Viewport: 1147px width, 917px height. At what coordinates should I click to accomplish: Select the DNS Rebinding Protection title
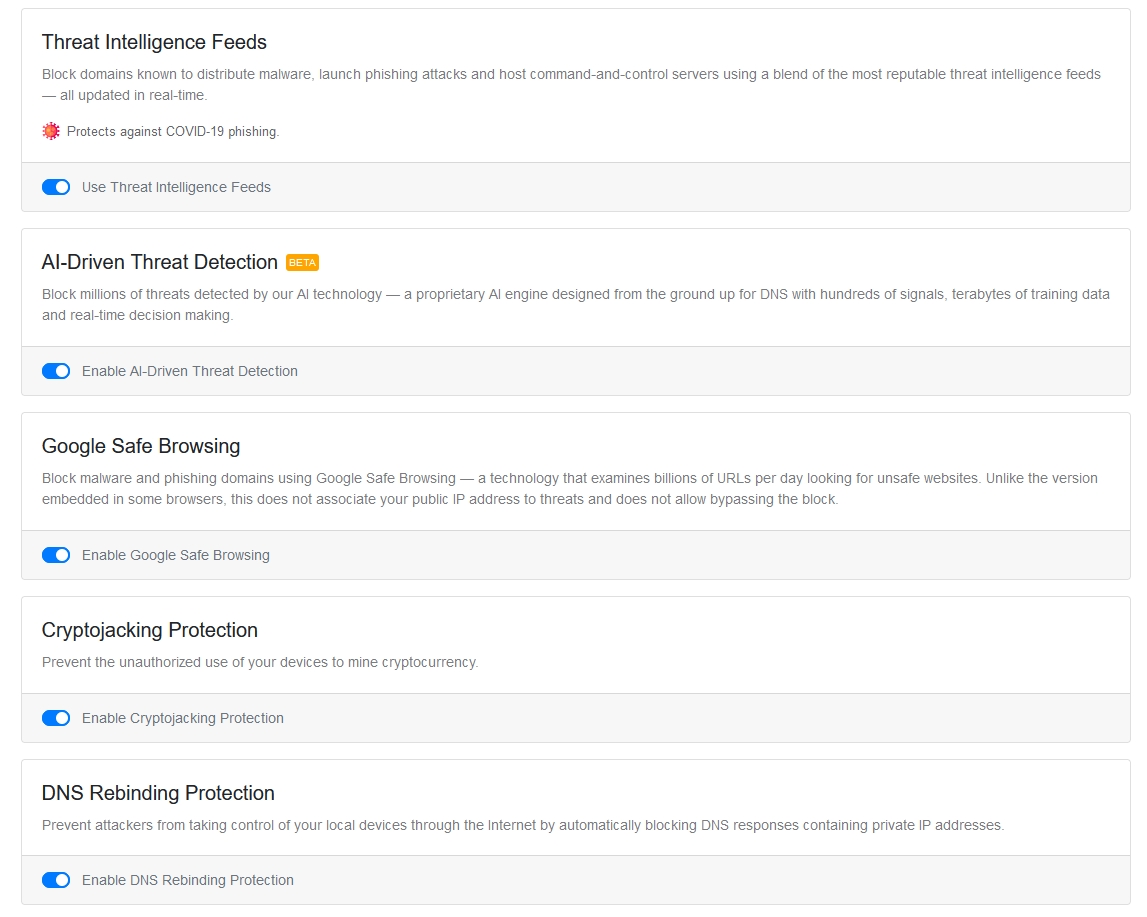click(158, 793)
